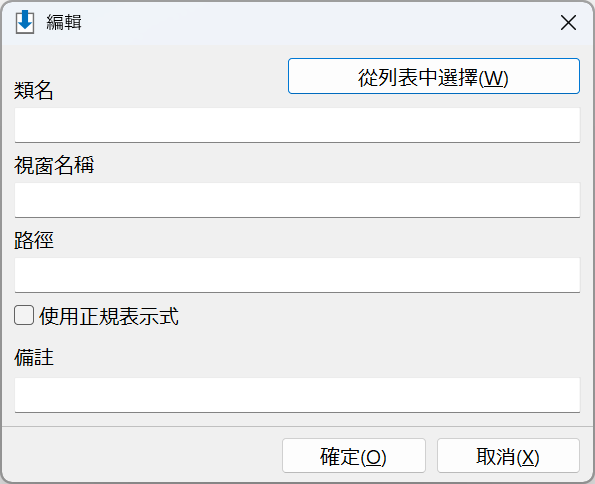Click the 使用正規表示式 label text
This screenshot has height=484, width=595.
coord(109,316)
